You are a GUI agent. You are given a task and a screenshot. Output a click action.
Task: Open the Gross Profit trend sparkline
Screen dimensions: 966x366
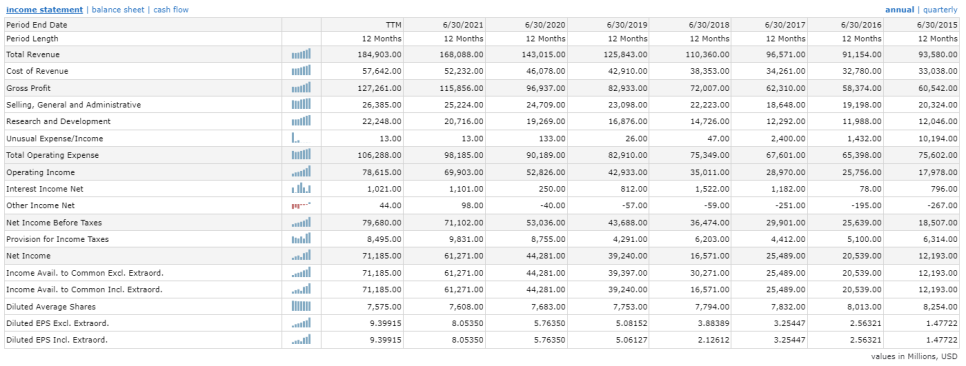[x=301, y=87]
